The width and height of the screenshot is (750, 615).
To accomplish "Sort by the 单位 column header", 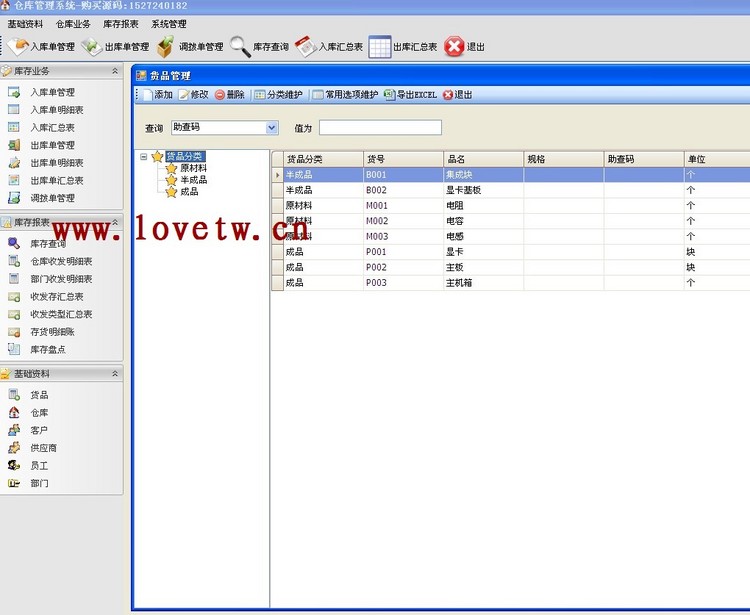I will coord(717,159).
